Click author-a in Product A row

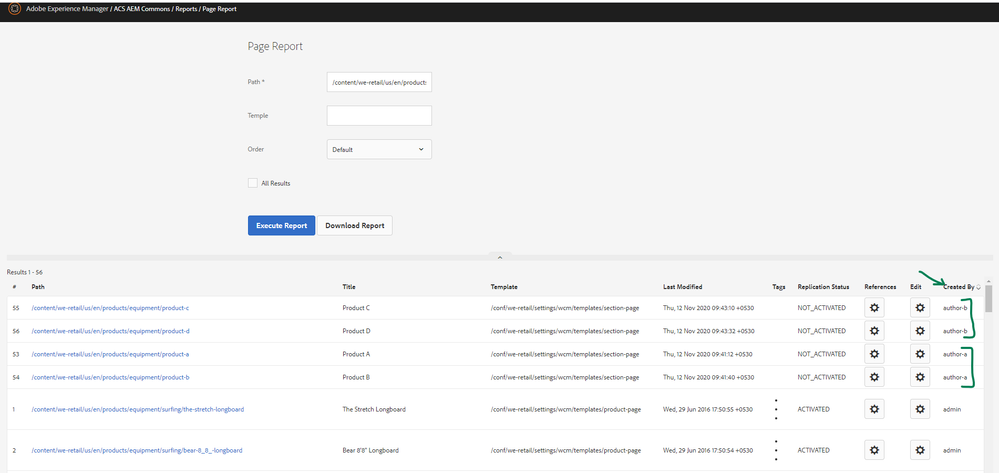click(x=955, y=354)
